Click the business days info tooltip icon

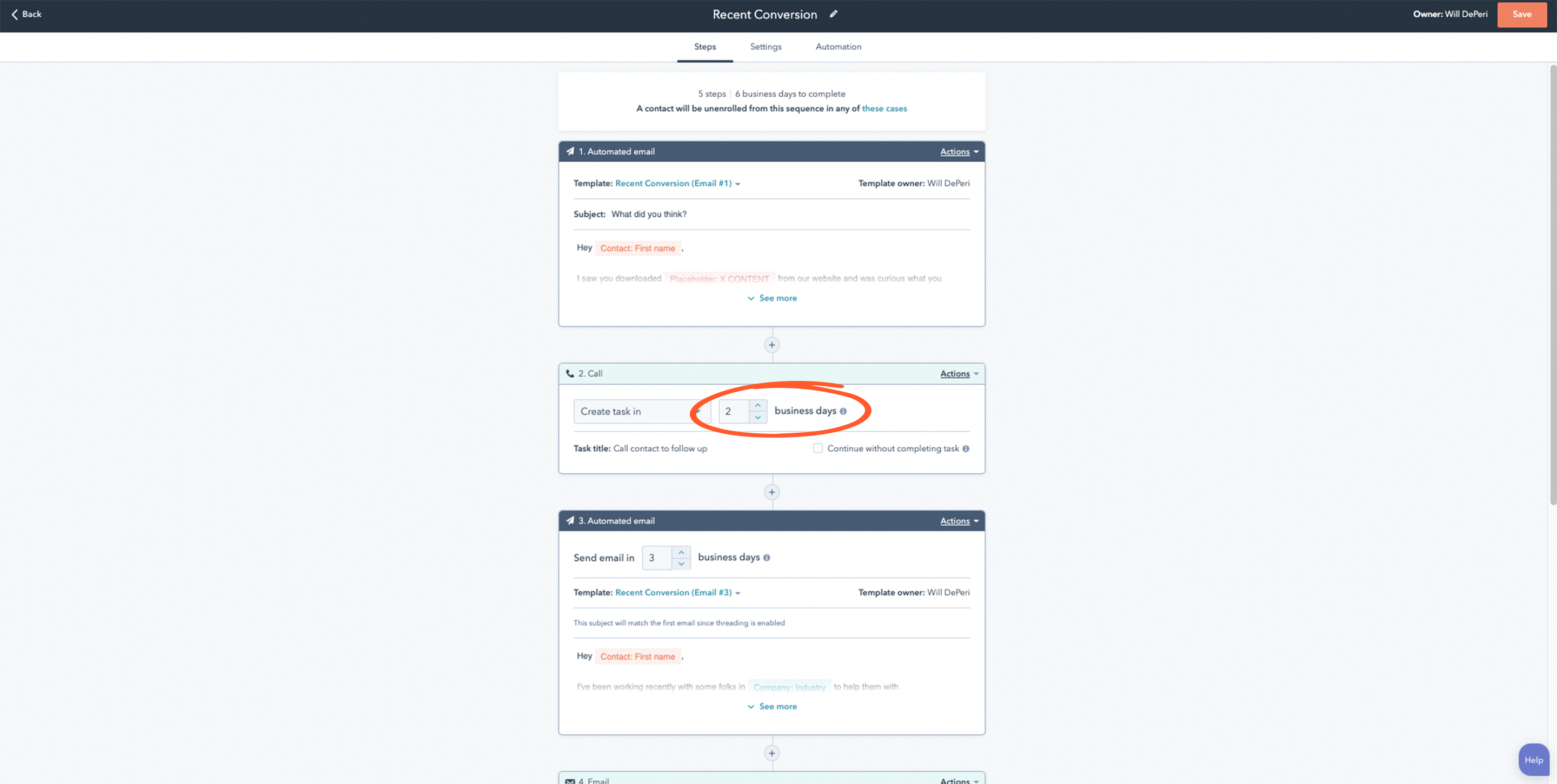pos(843,411)
